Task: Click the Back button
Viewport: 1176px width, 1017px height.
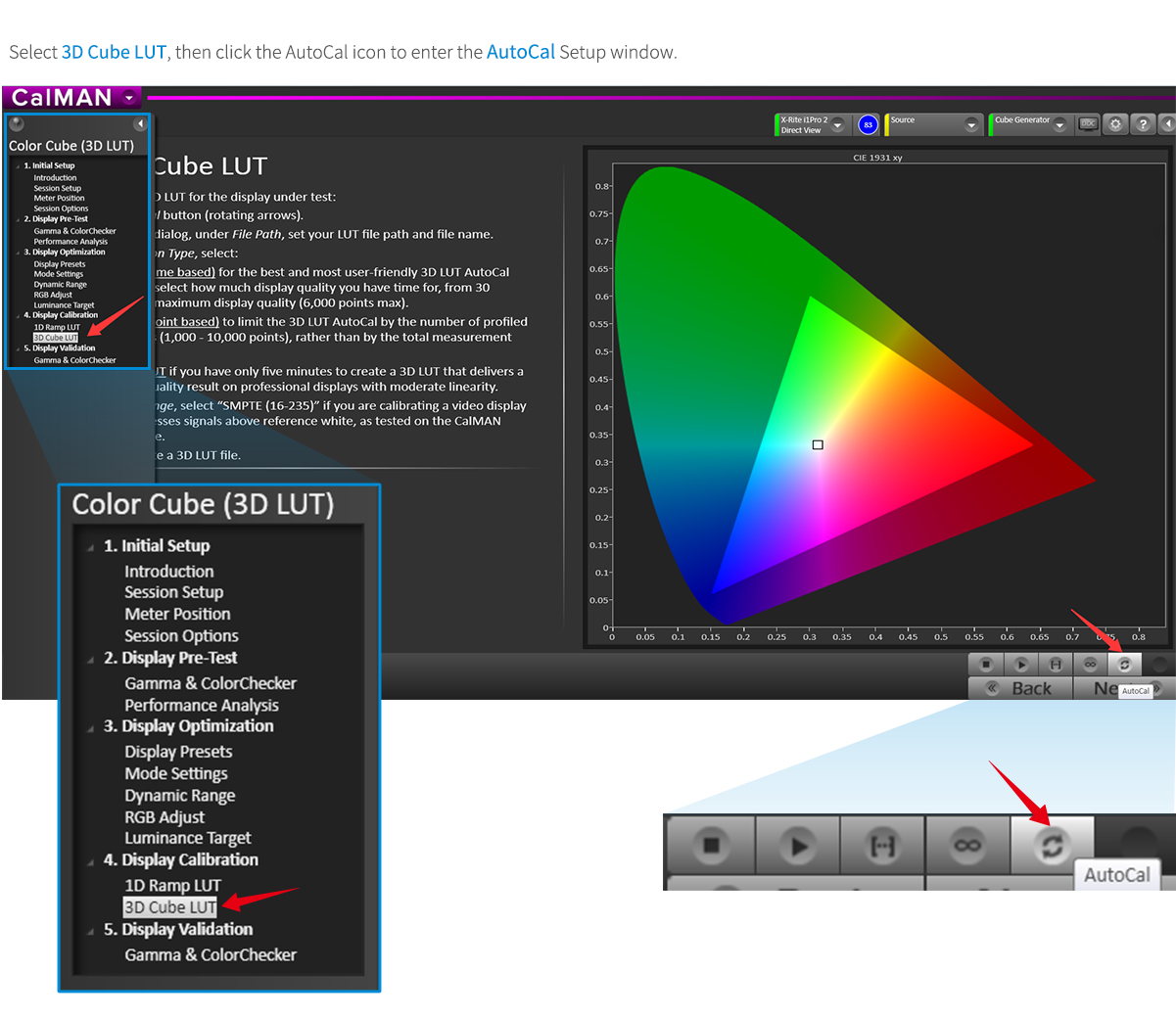Action: click(1018, 688)
